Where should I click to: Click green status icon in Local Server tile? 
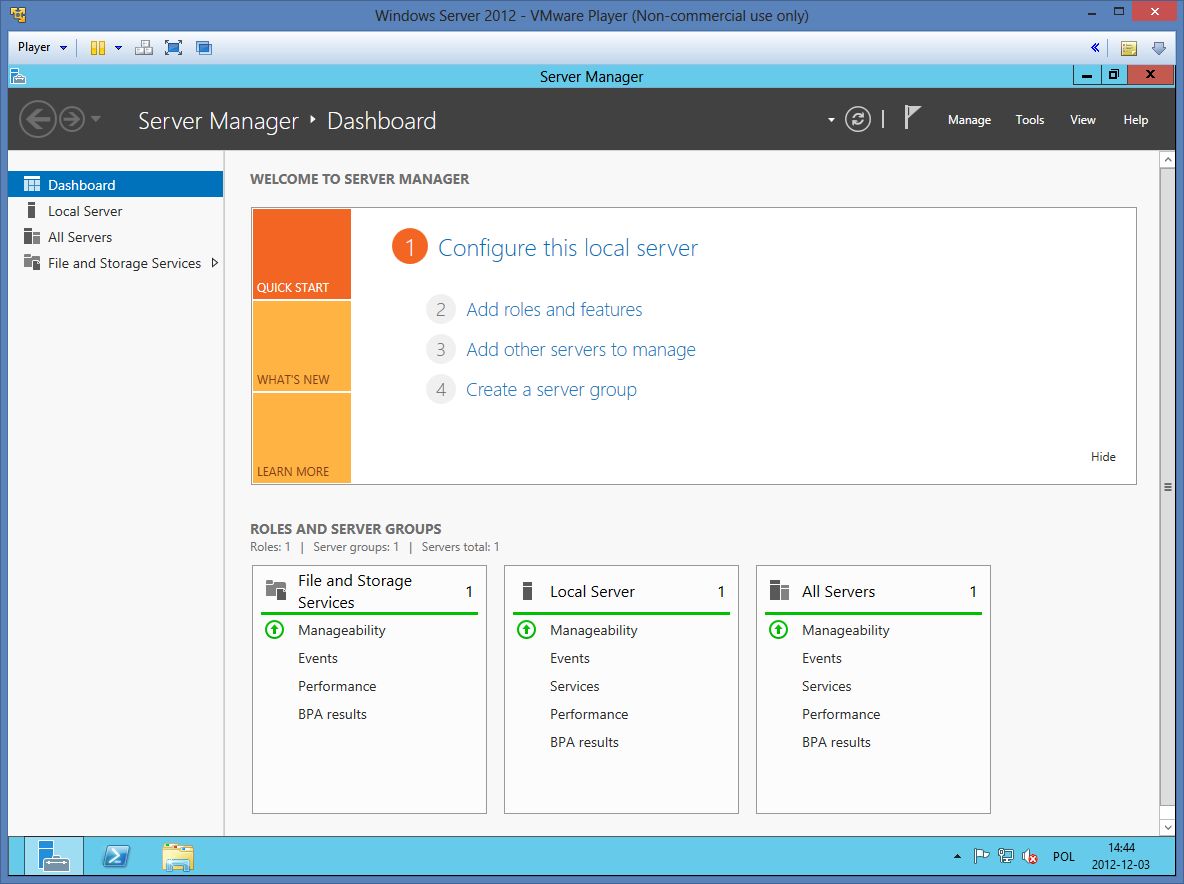[x=526, y=630]
